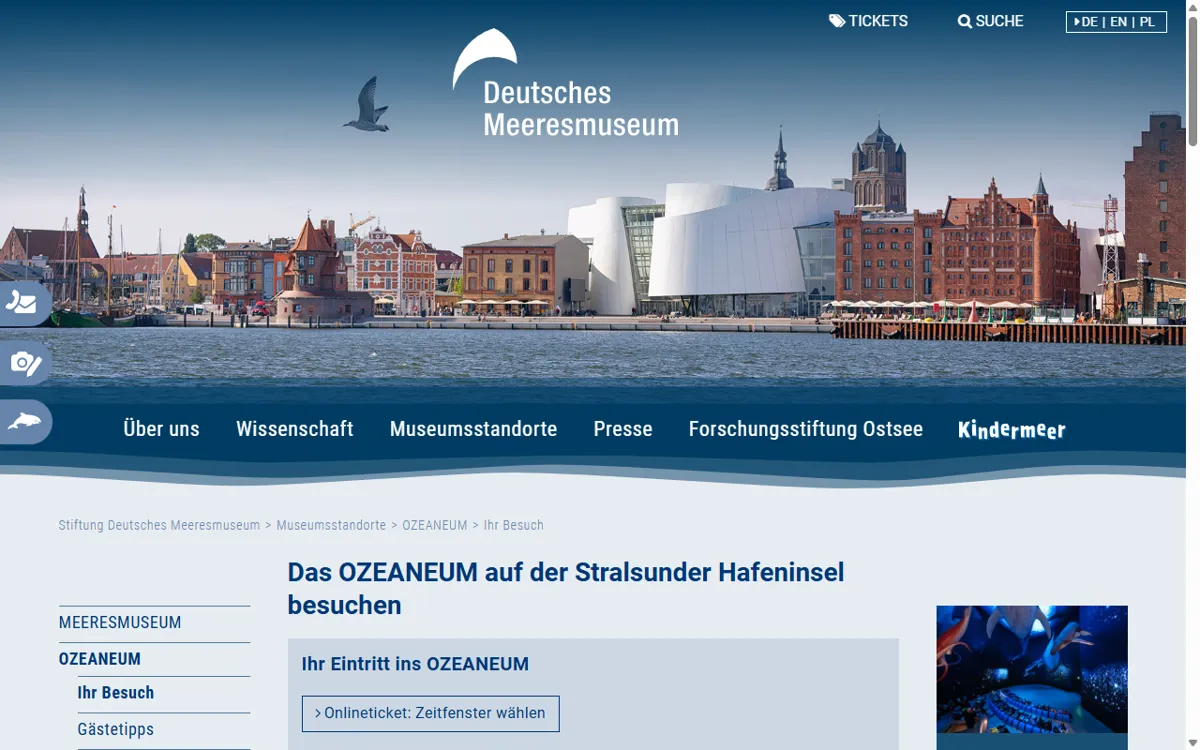Switch language to EN
The image size is (1200, 750).
pos(1118,21)
